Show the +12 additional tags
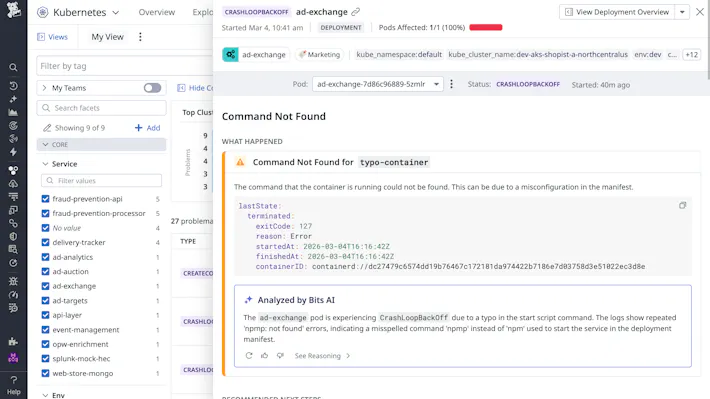The image size is (710, 399). tap(691, 54)
